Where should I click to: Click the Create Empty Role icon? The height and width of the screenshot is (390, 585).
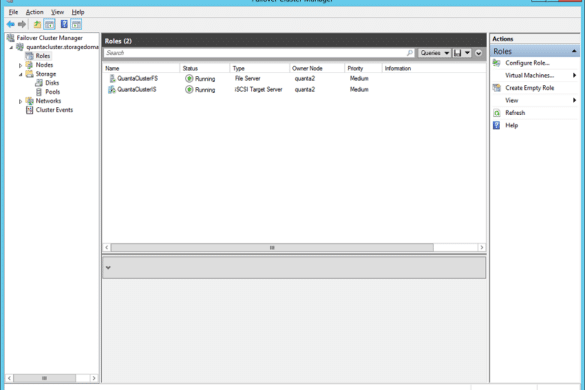click(x=497, y=88)
